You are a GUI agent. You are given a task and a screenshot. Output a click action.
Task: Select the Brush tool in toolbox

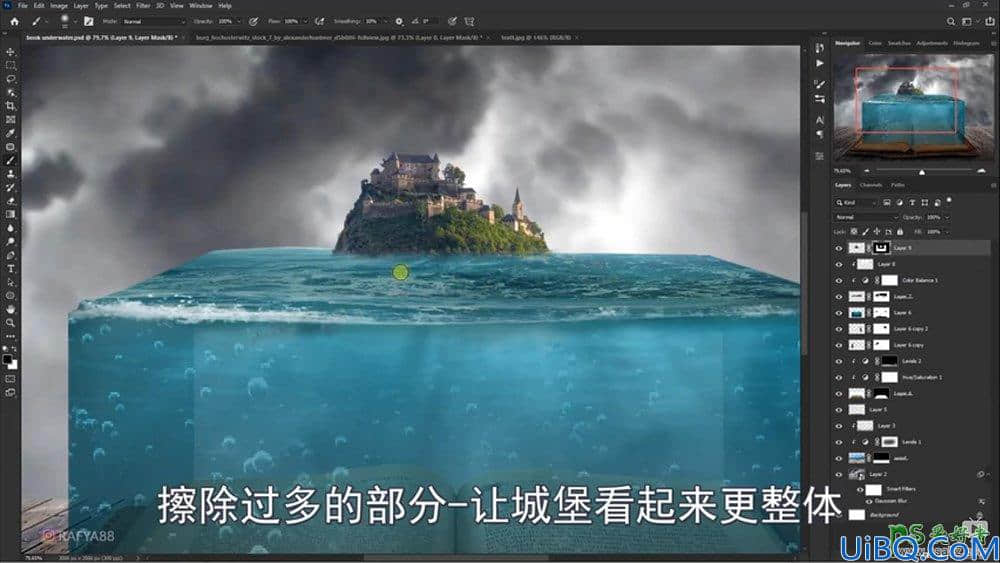pyautogui.click(x=10, y=160)
